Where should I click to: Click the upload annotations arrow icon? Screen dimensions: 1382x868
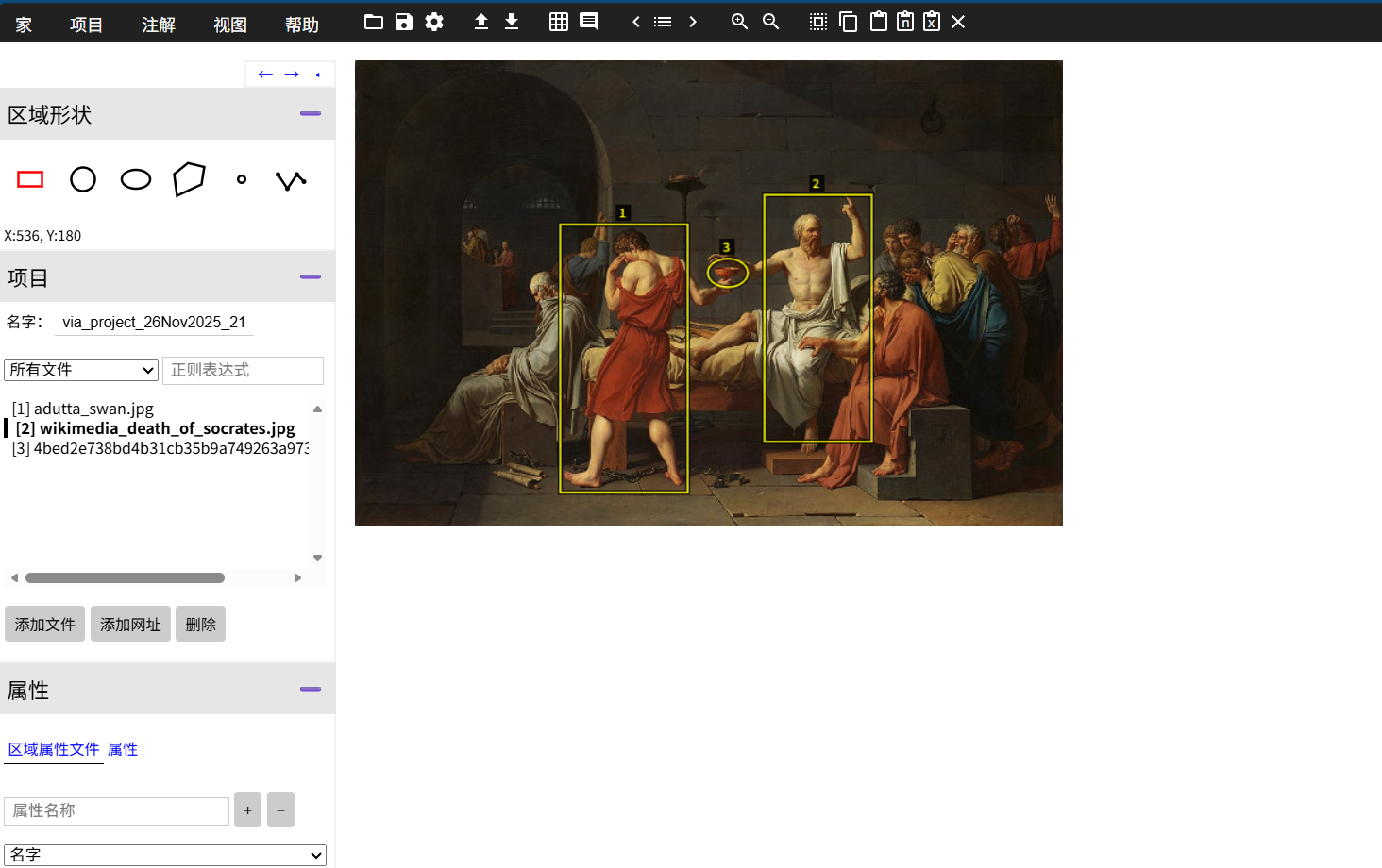point(481,22)
